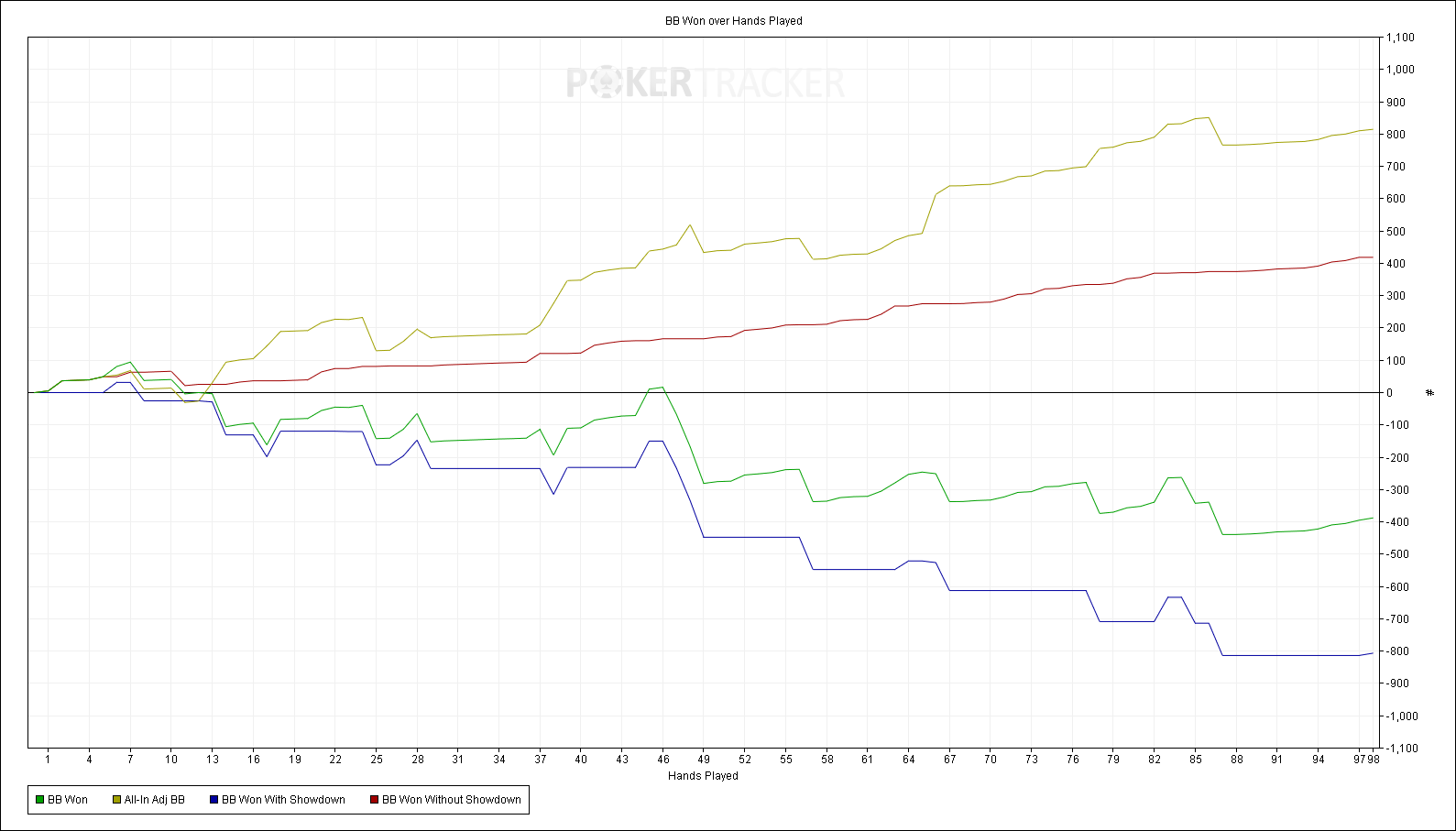Select the 'BB Won Without Showdown' legend label
The image size is (1456, 831).
452,800
